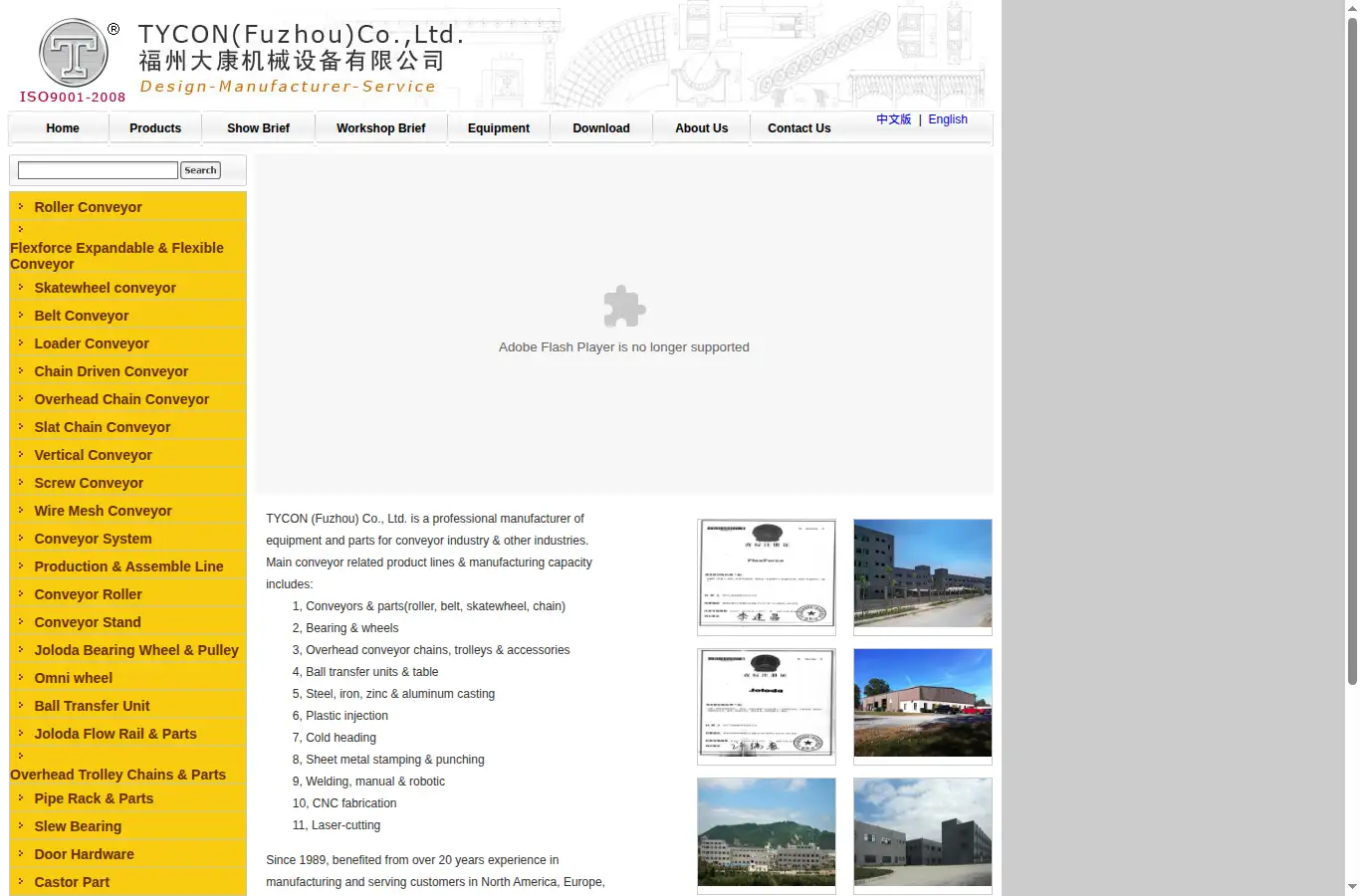The image size is (1360, 896).
Task: Open Flexforce Expandable & Flexible Conveyor category
Action: point(116,256)
